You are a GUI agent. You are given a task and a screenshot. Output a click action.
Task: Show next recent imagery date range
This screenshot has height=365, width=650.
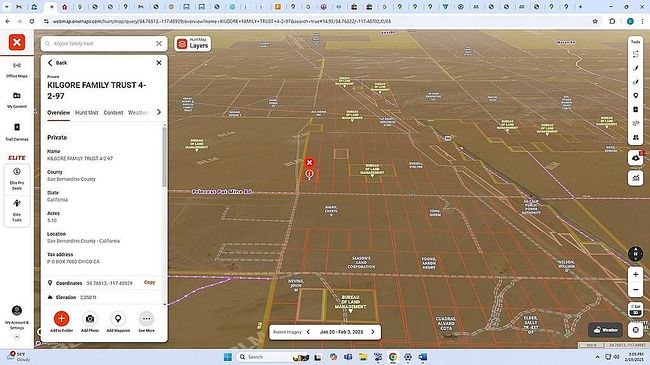click(373, 332)
